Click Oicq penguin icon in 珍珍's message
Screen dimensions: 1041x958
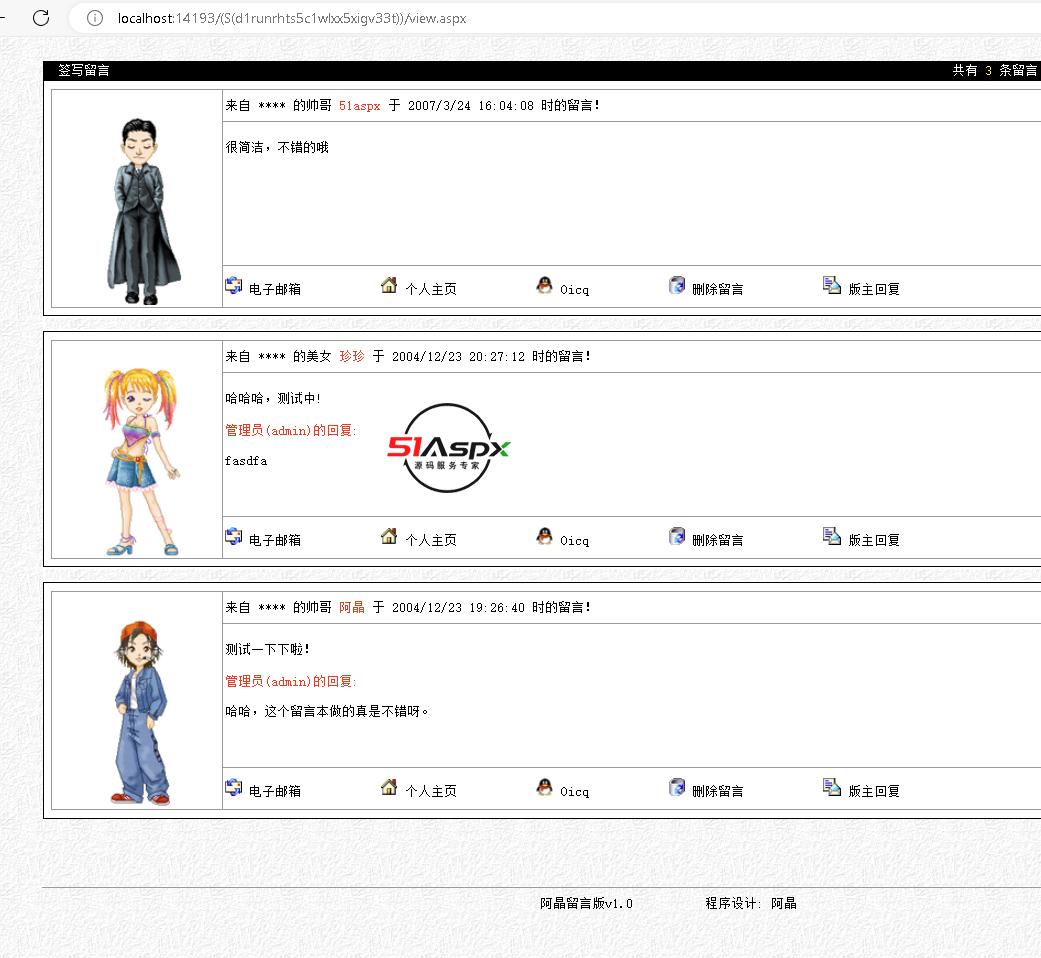point(544,537)
